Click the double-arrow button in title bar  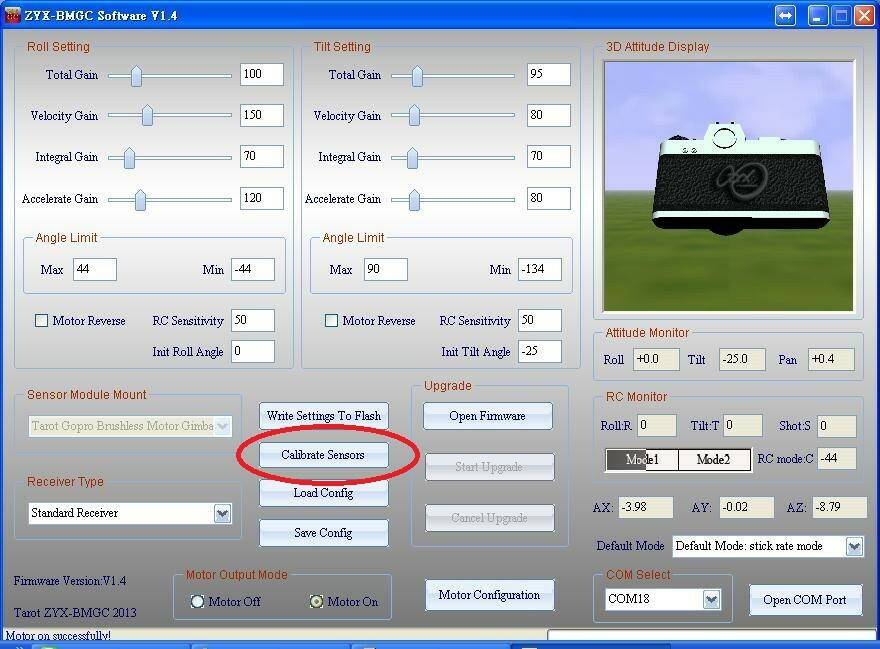click(x=785, y=15)
